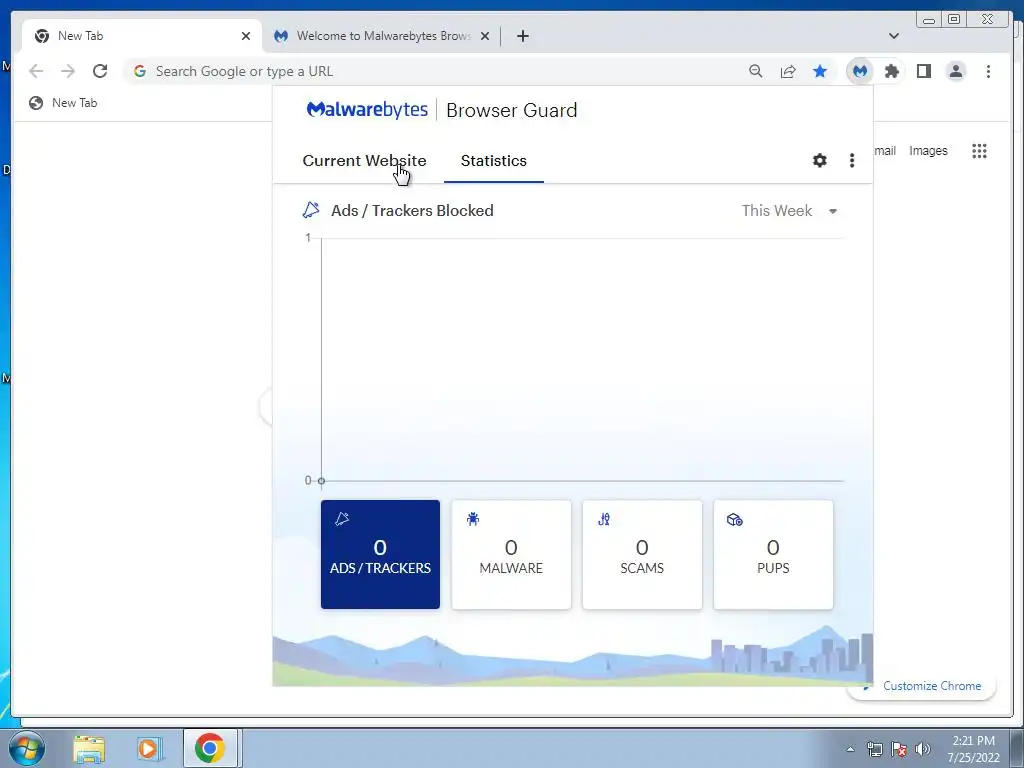The image size is (1024, 768).
Task: Go forward to next page
Action: [x=68, y=71]
